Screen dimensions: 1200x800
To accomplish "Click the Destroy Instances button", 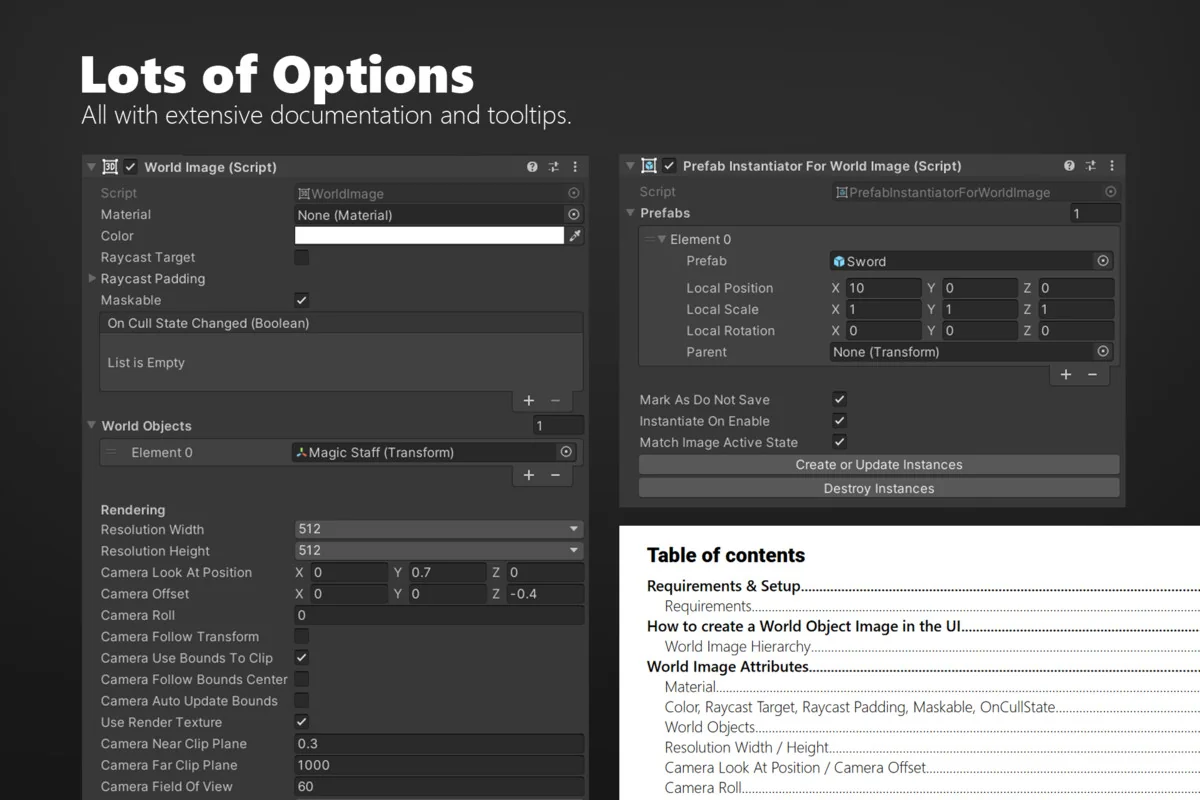I will (878, 488).
